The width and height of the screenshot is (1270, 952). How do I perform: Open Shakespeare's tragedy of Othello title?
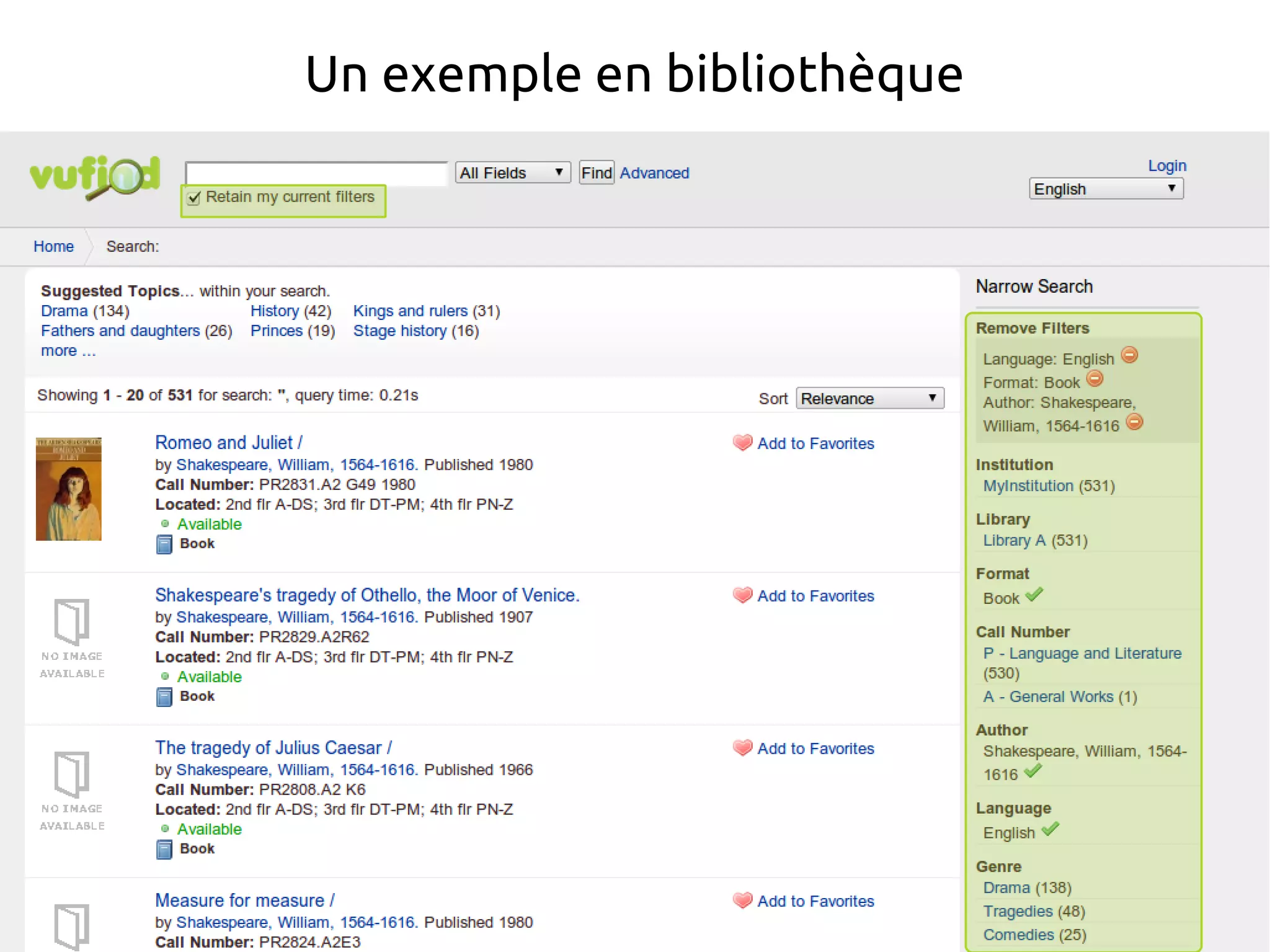[367, 595]
